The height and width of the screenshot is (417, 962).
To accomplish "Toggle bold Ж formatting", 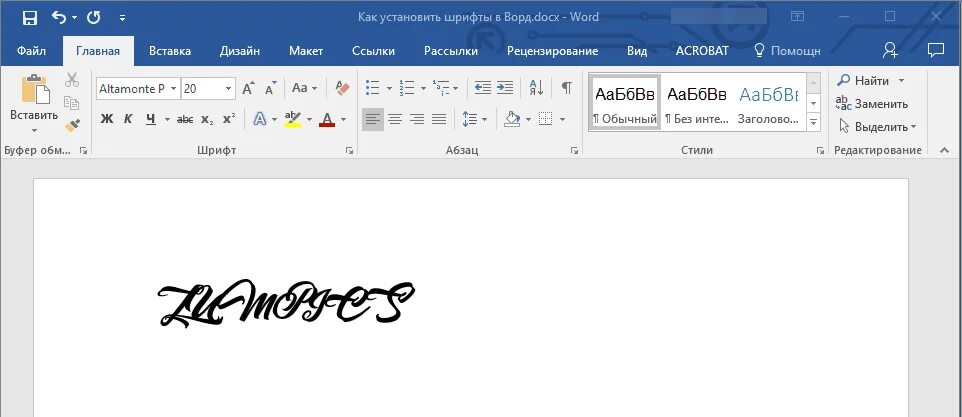I will (107, 119).
